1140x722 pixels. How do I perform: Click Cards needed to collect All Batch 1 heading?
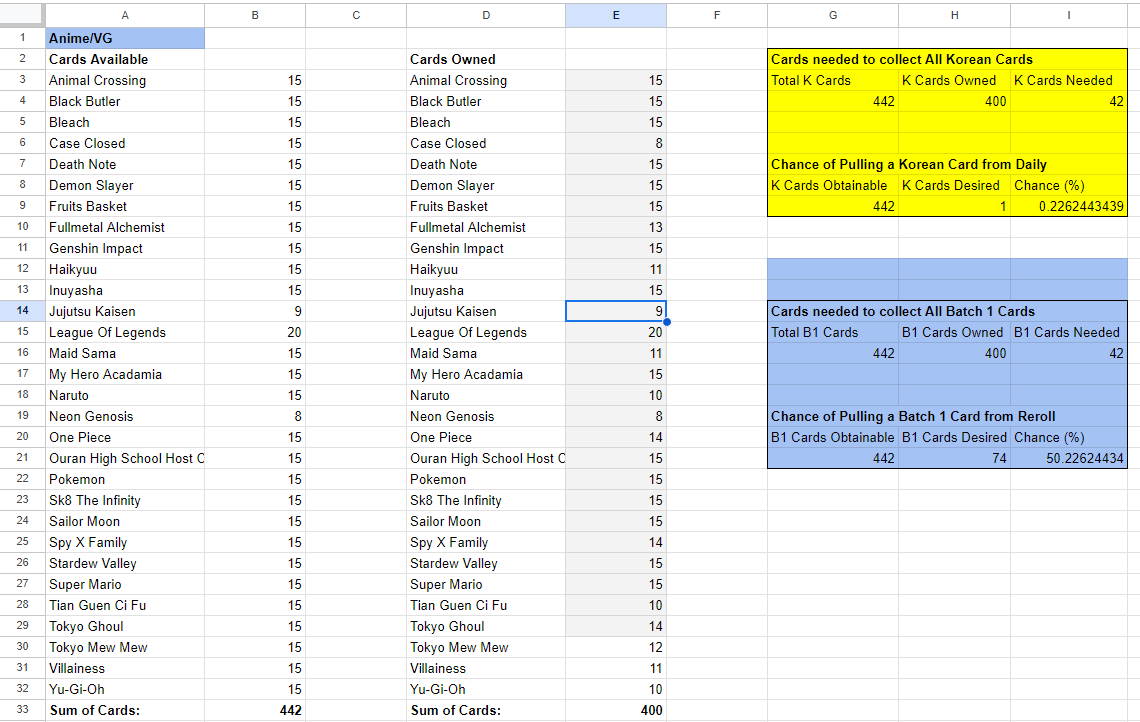click(x=902, y=312)
